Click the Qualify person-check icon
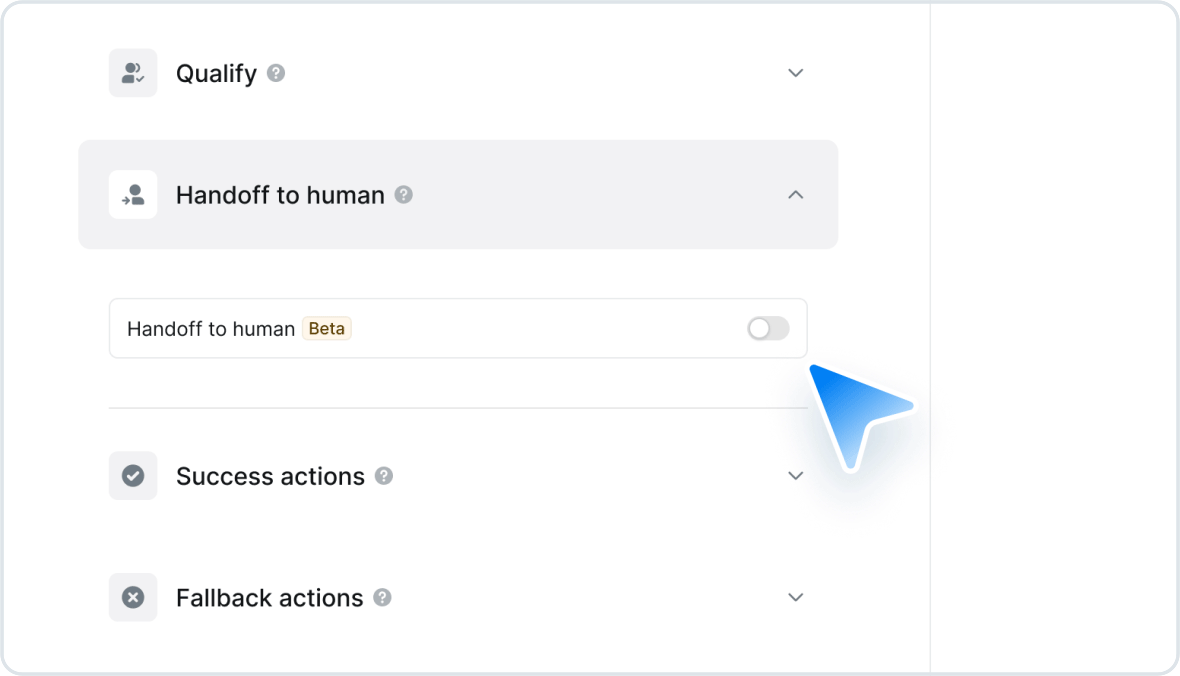Screen dimensions: 1180x676 (133, 73)
